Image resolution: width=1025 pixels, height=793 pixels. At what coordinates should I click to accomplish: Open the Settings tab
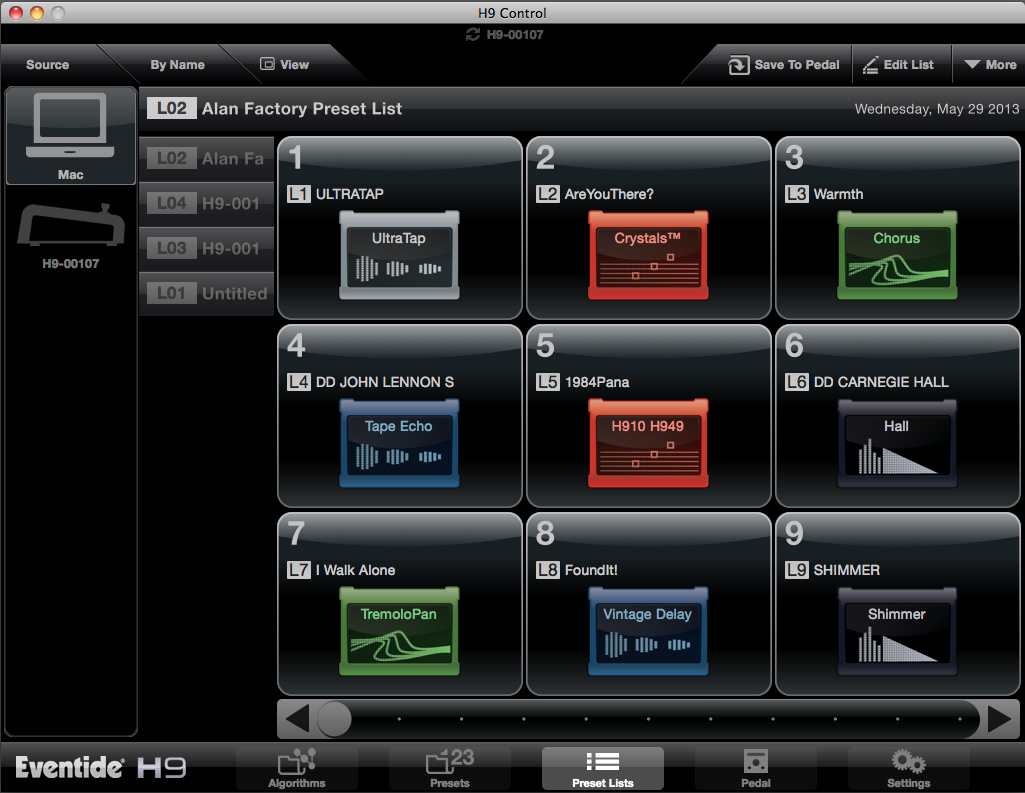click(909, 768)
